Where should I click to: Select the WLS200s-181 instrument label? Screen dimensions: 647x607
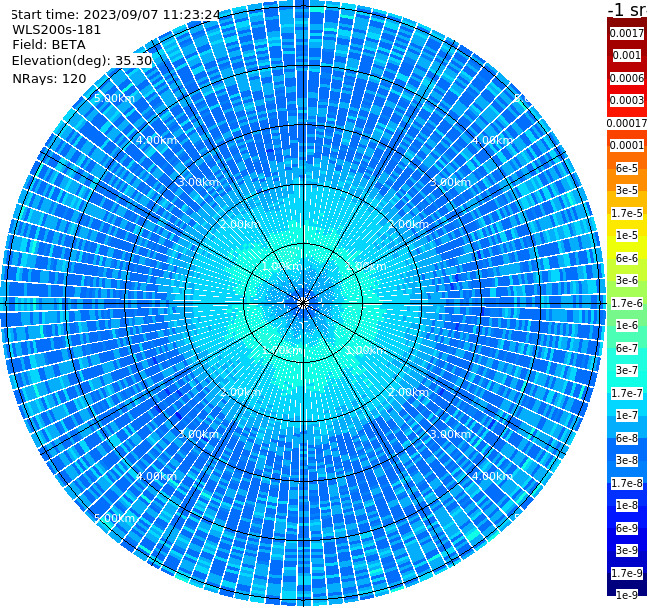57,30
